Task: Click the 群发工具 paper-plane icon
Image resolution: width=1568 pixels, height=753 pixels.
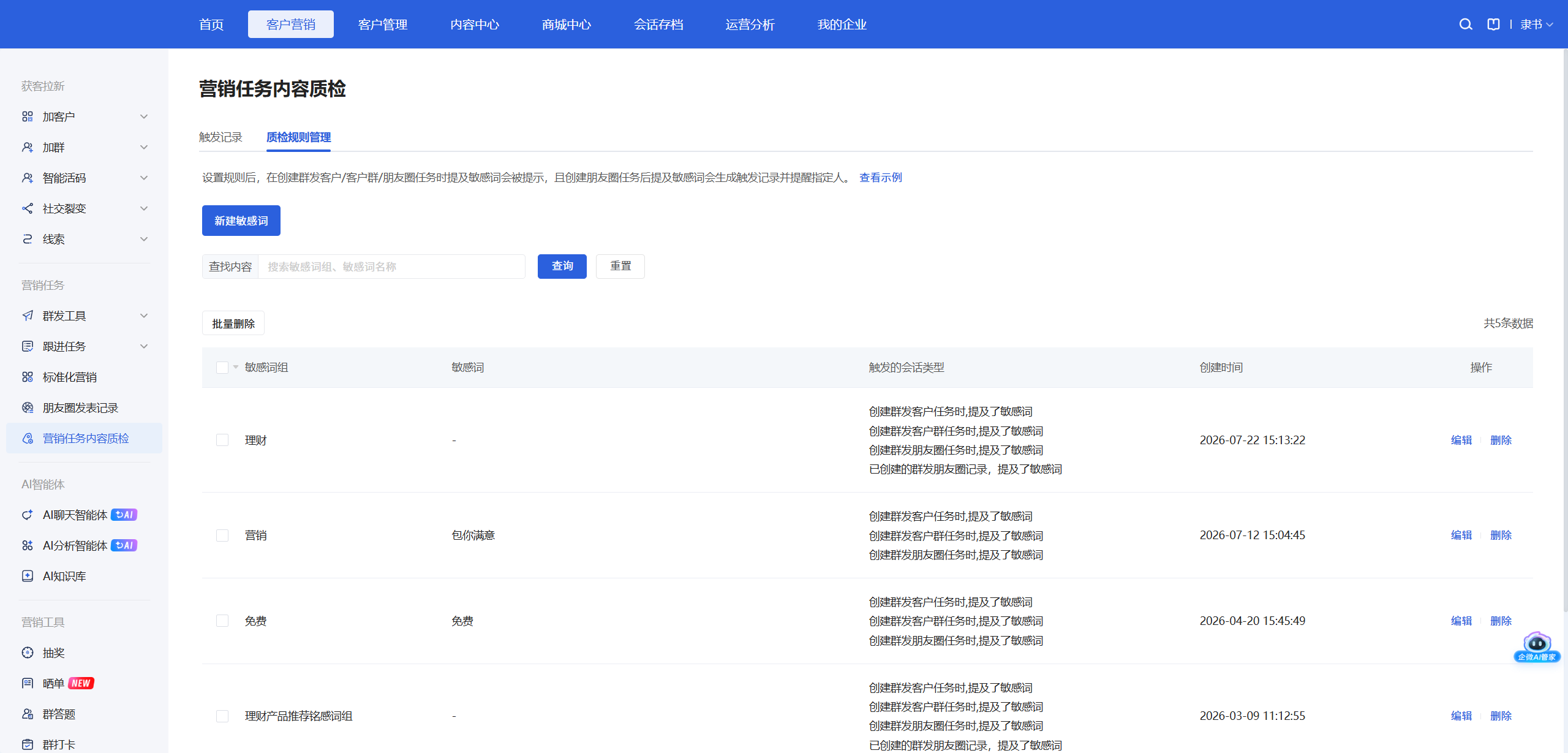Action: tap(28, 316)
